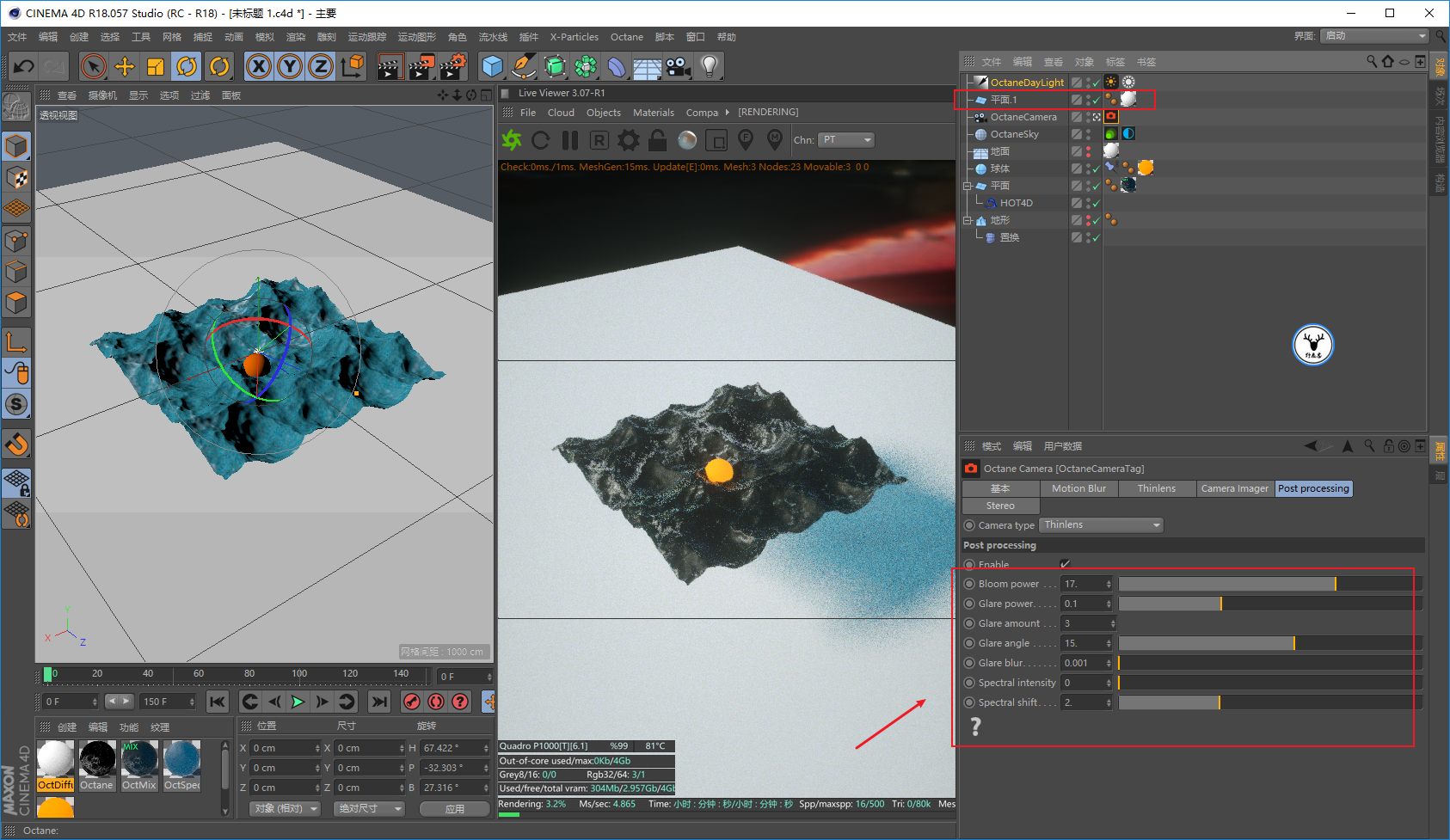Viewport: 1450px width, 840px height.
Task: Toggle Glare amount animation radio dot
Action: (969, 623)
